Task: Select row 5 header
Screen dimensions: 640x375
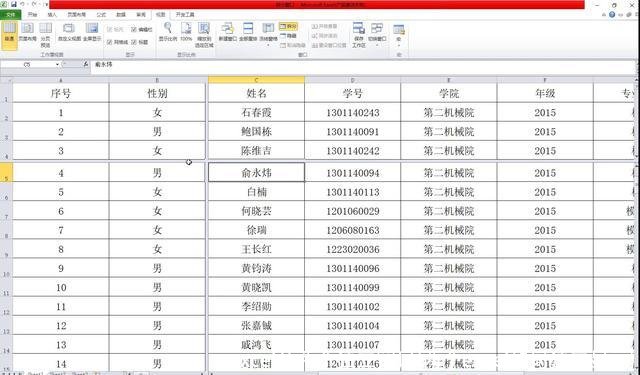Action: click(6, 172)
